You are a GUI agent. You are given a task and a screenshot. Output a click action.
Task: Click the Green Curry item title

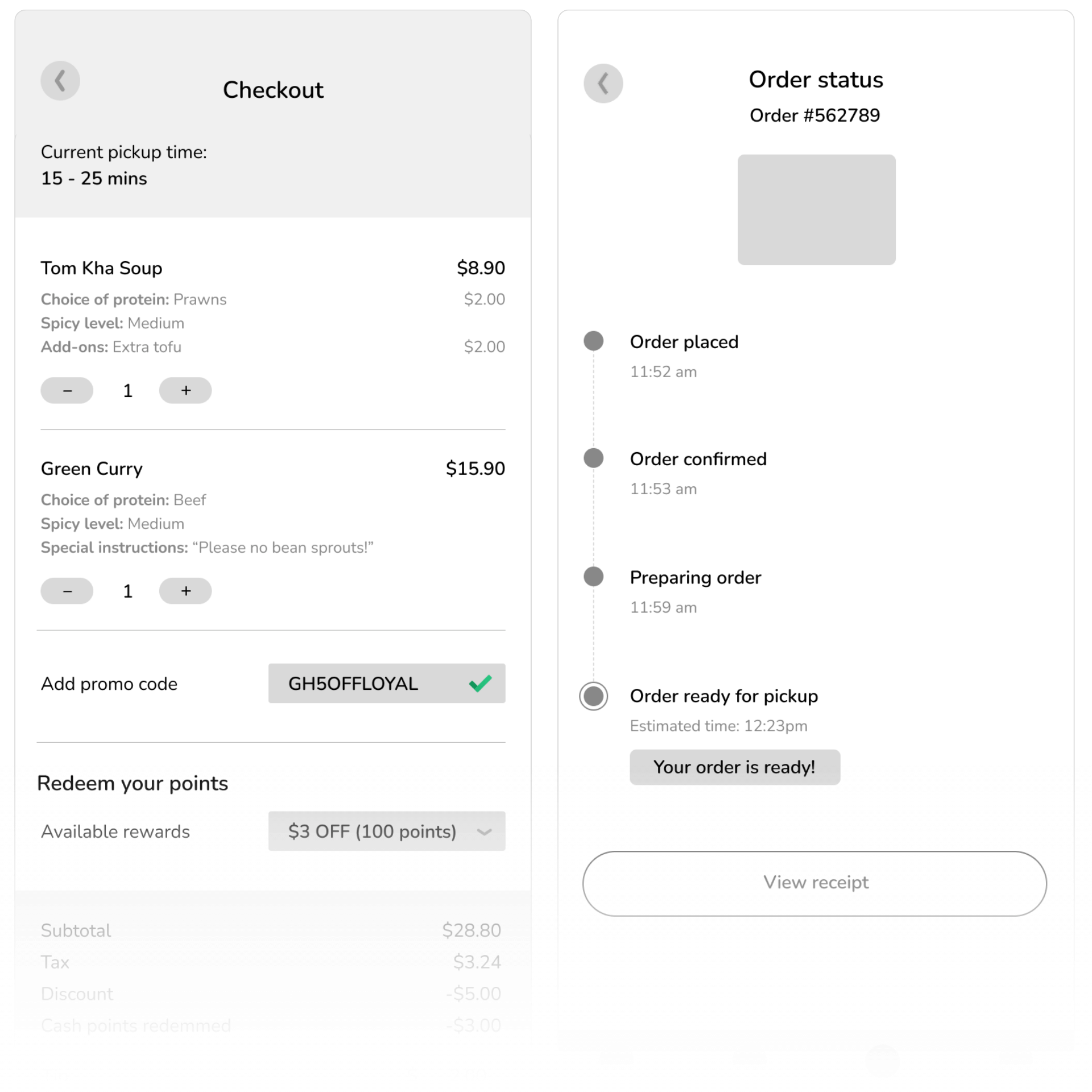click(92, 469)
